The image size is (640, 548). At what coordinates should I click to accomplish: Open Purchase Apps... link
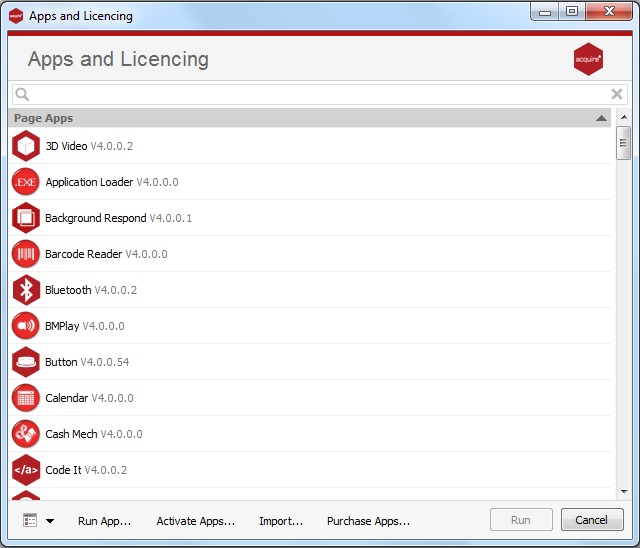pos(369,521)
